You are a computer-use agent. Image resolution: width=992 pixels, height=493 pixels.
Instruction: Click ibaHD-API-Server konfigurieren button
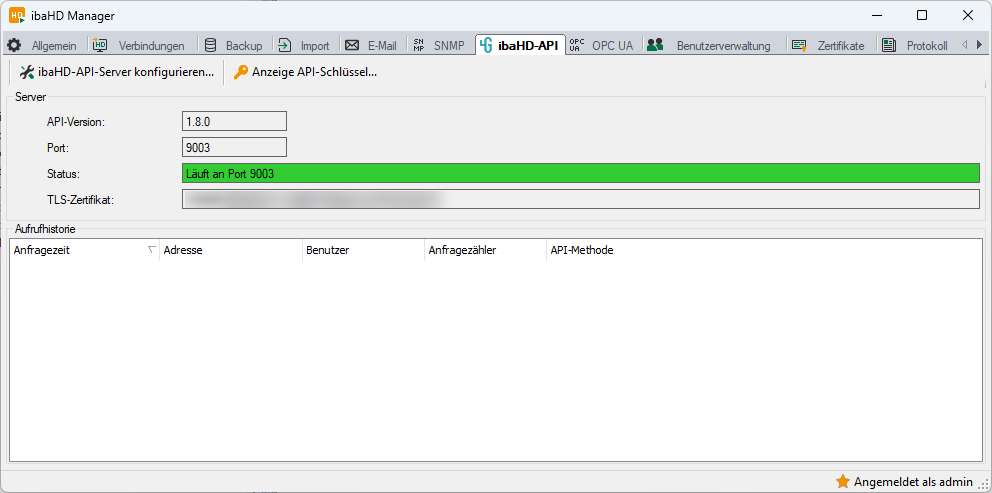[117, 72]
